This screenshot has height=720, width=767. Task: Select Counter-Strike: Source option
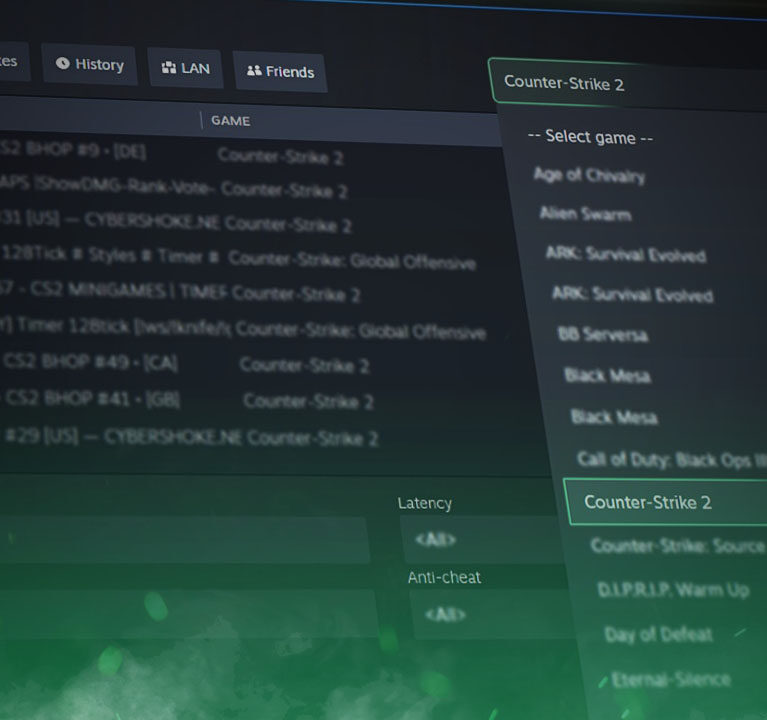pyautogui.click(x=677, y=545)
